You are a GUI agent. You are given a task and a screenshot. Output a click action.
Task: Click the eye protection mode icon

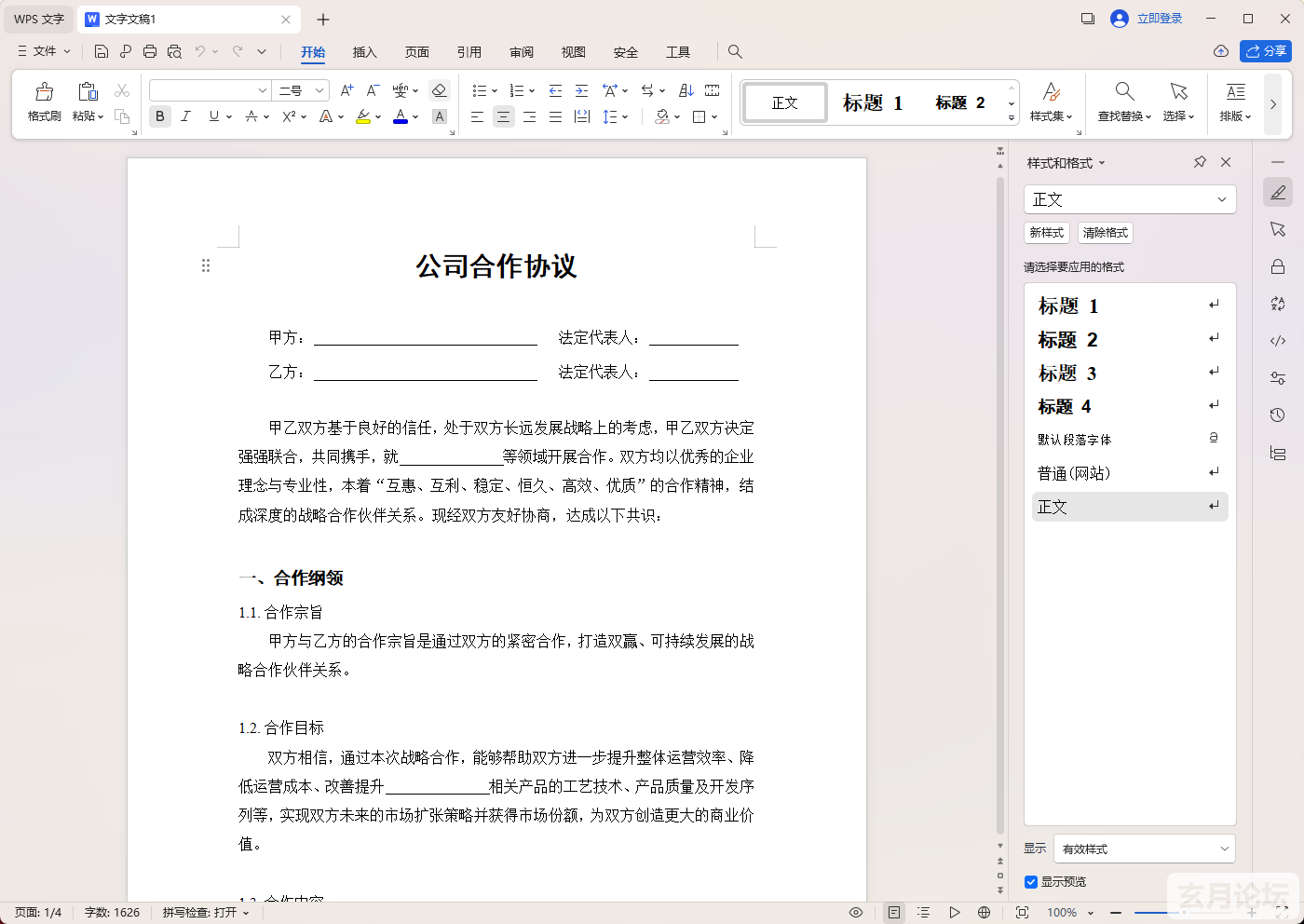856,913
